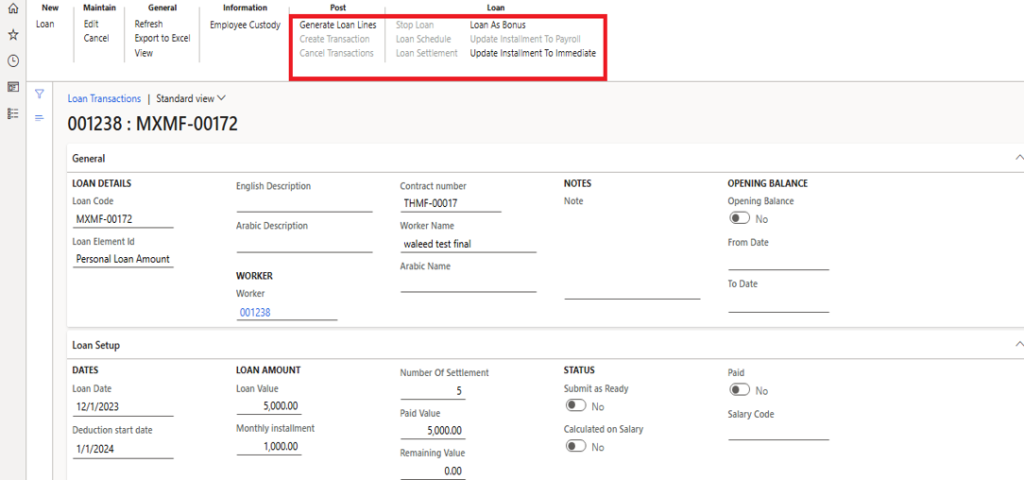This screenshot has width=1024, height=480.
Task: Go to the Home icon in sidebar
Action: [x=13, y=9]
